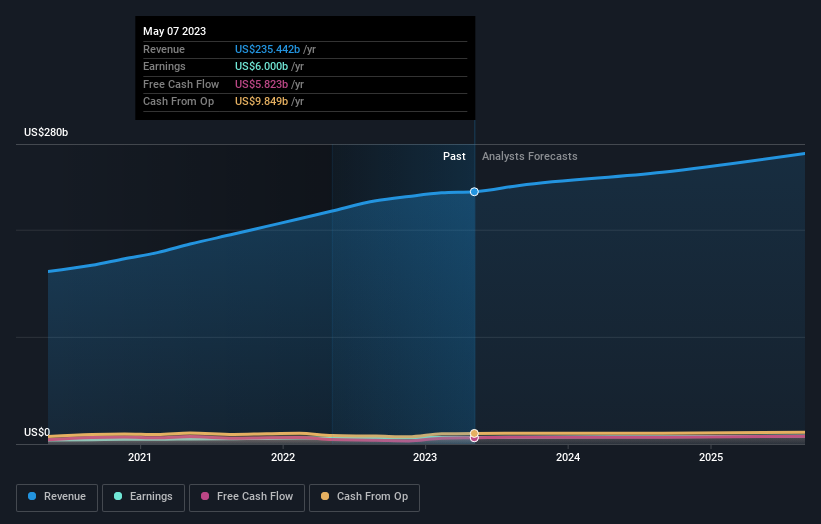Click the Free Cash Flow label in tooltip
Image resolution: width=821 pixels, height=524 pixels.
click(x=181, y=84)
